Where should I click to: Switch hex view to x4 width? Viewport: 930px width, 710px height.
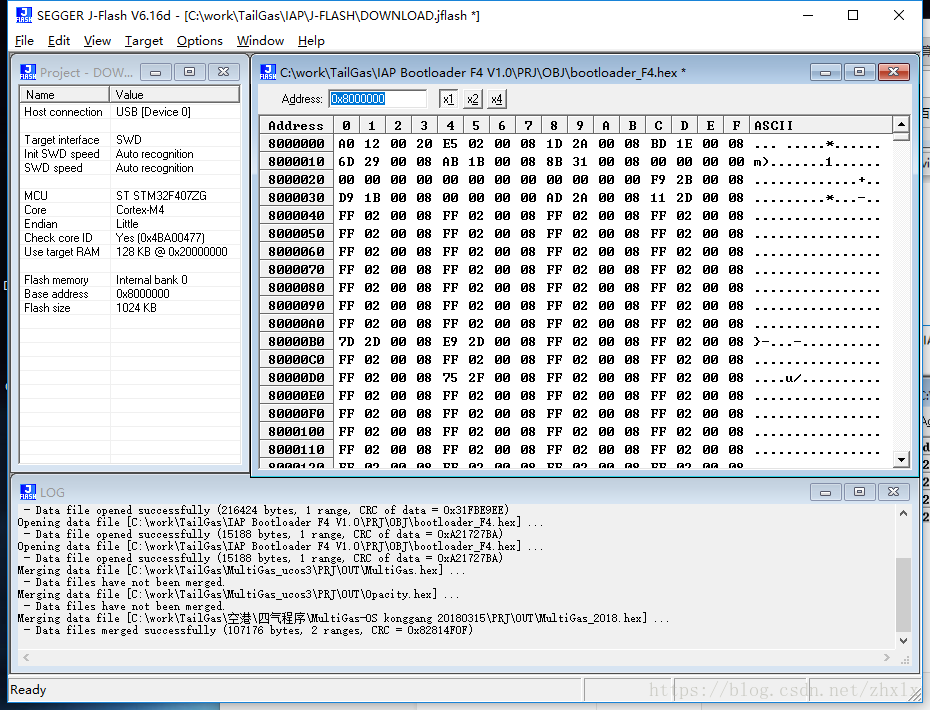coord(497,99)
